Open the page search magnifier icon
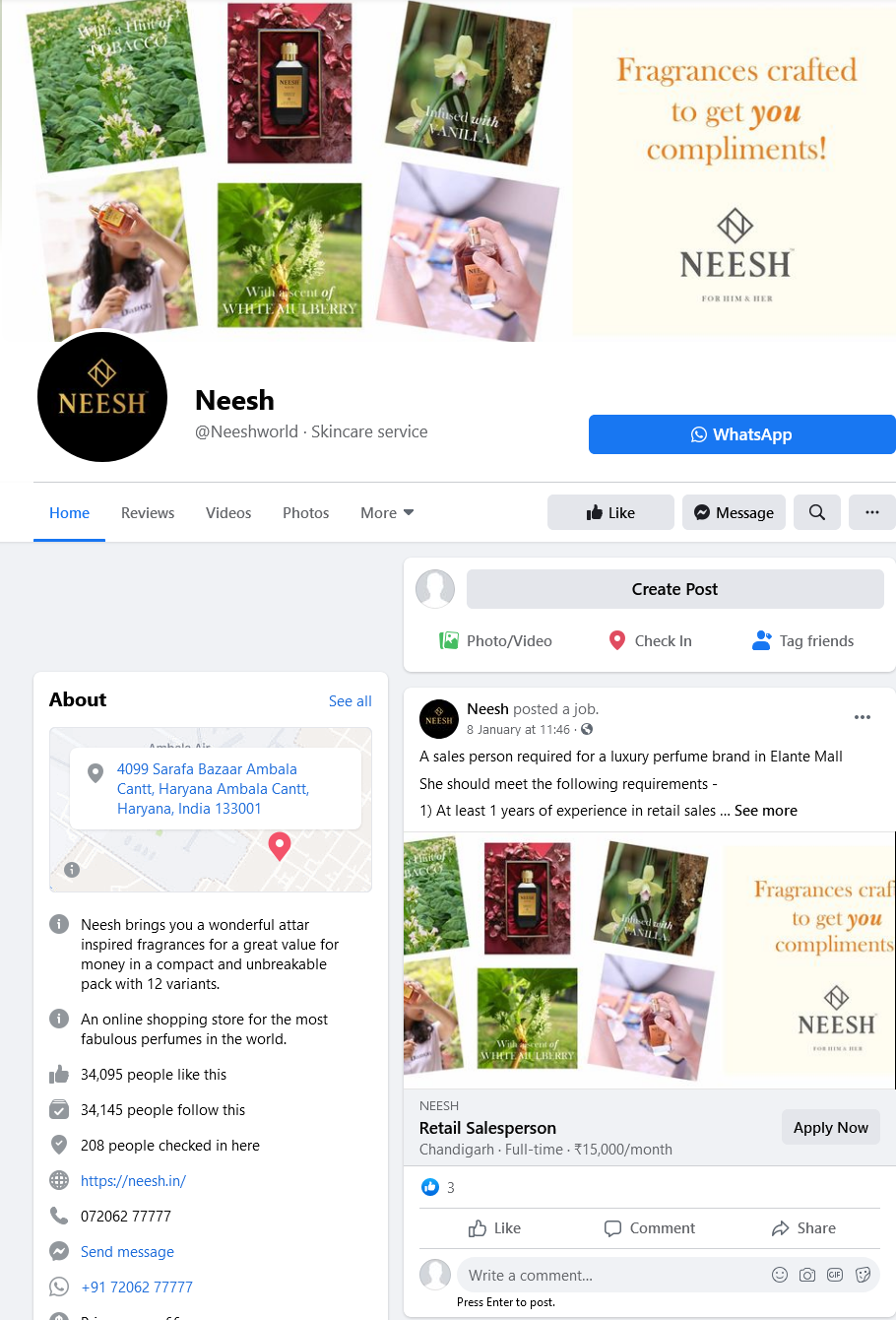 pyautogui.click(x=817, y=512)
